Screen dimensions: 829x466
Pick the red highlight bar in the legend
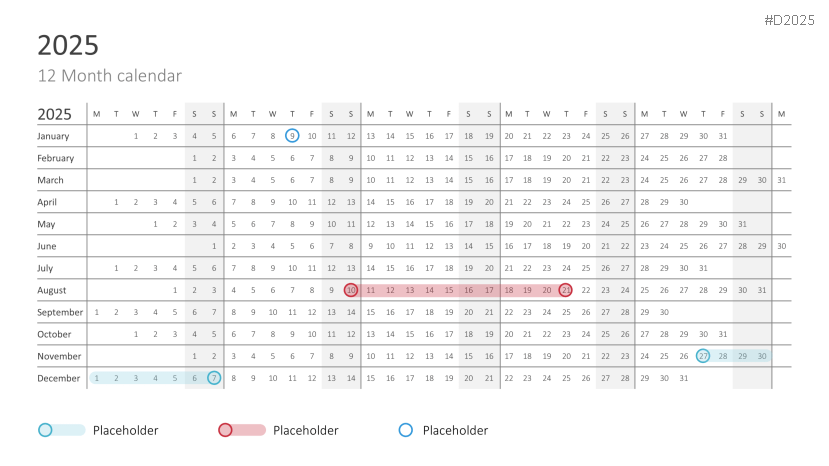click(x=250, y=430)
